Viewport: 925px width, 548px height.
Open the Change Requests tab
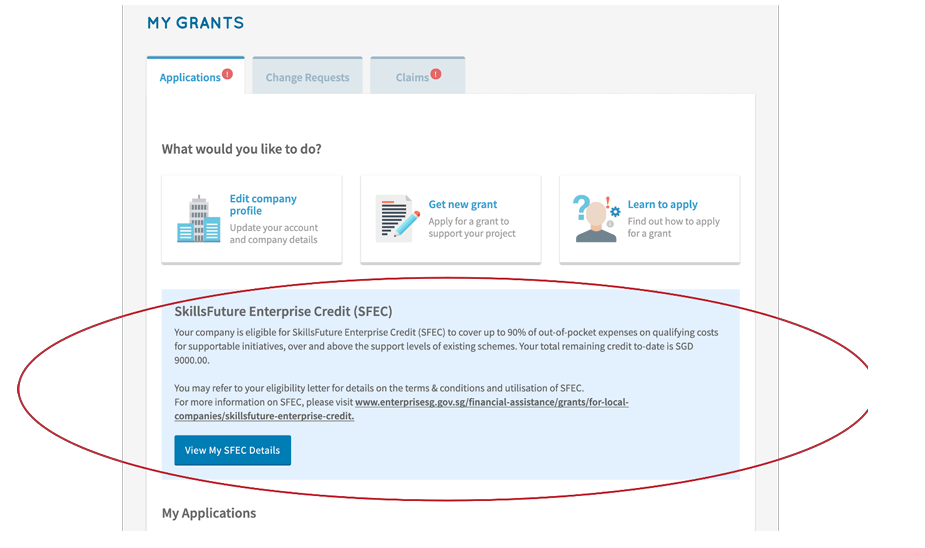(307, 78)
